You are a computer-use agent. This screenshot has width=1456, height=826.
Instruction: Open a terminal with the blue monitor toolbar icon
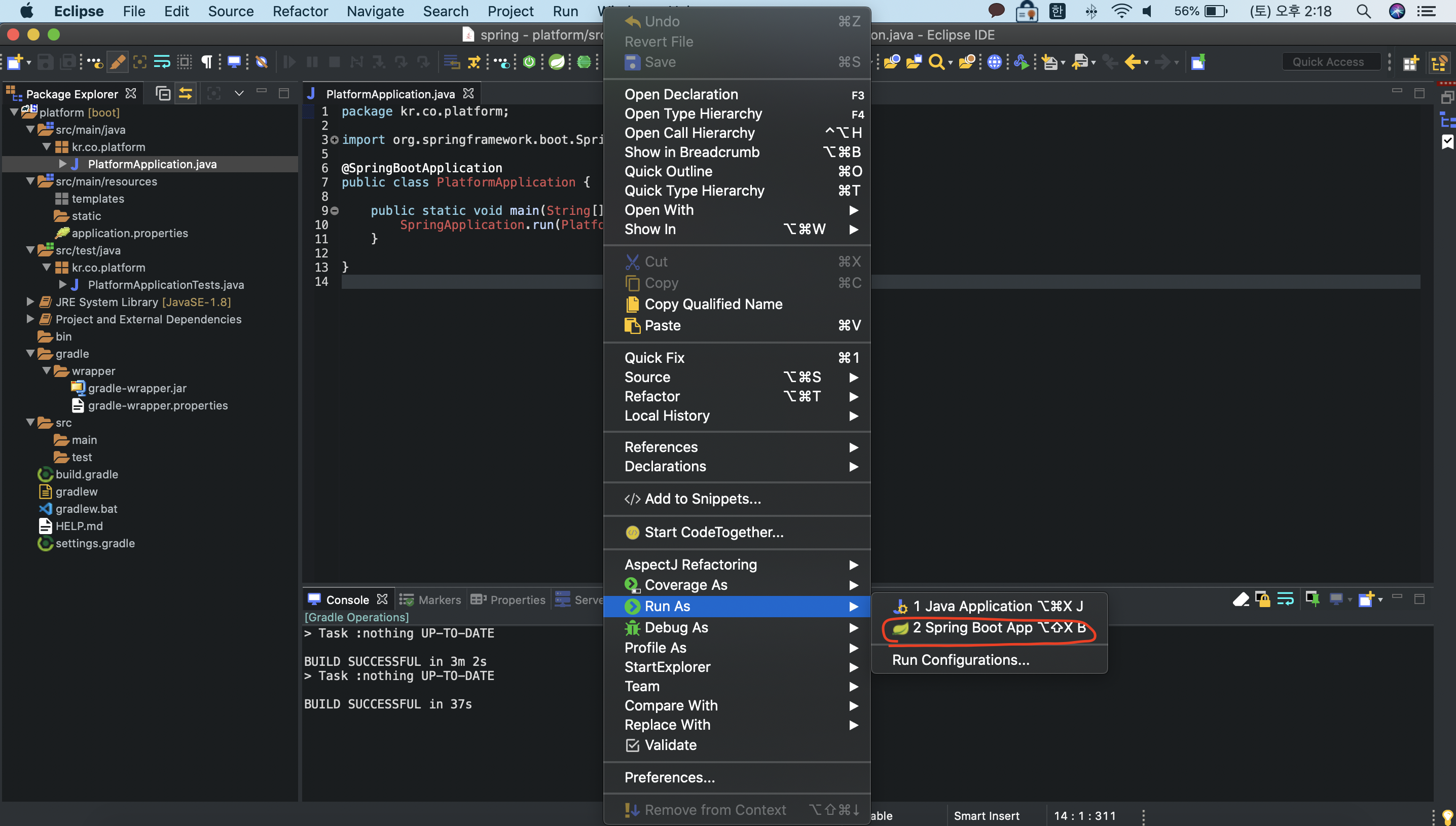tap(233, 62)
